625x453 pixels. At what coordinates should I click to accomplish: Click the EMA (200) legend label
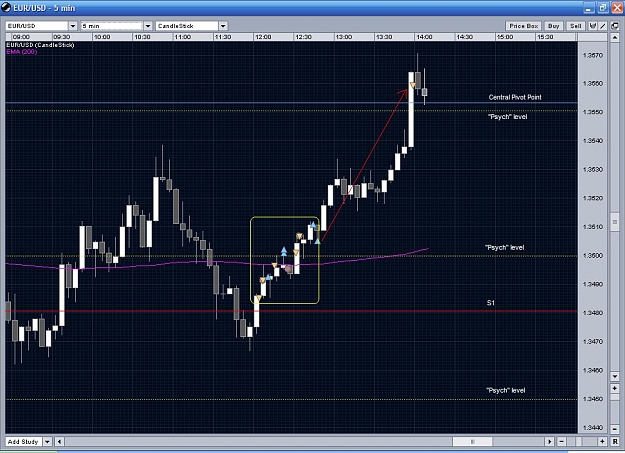[x=22, y=52]
